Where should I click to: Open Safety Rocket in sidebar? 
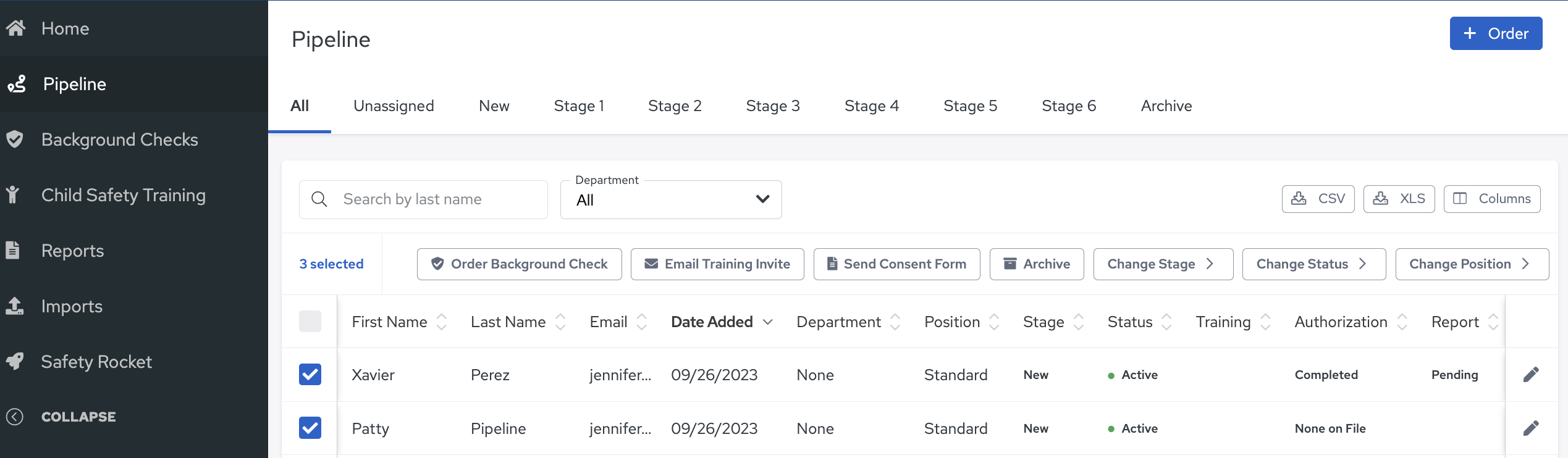click(x=134, y=362)
